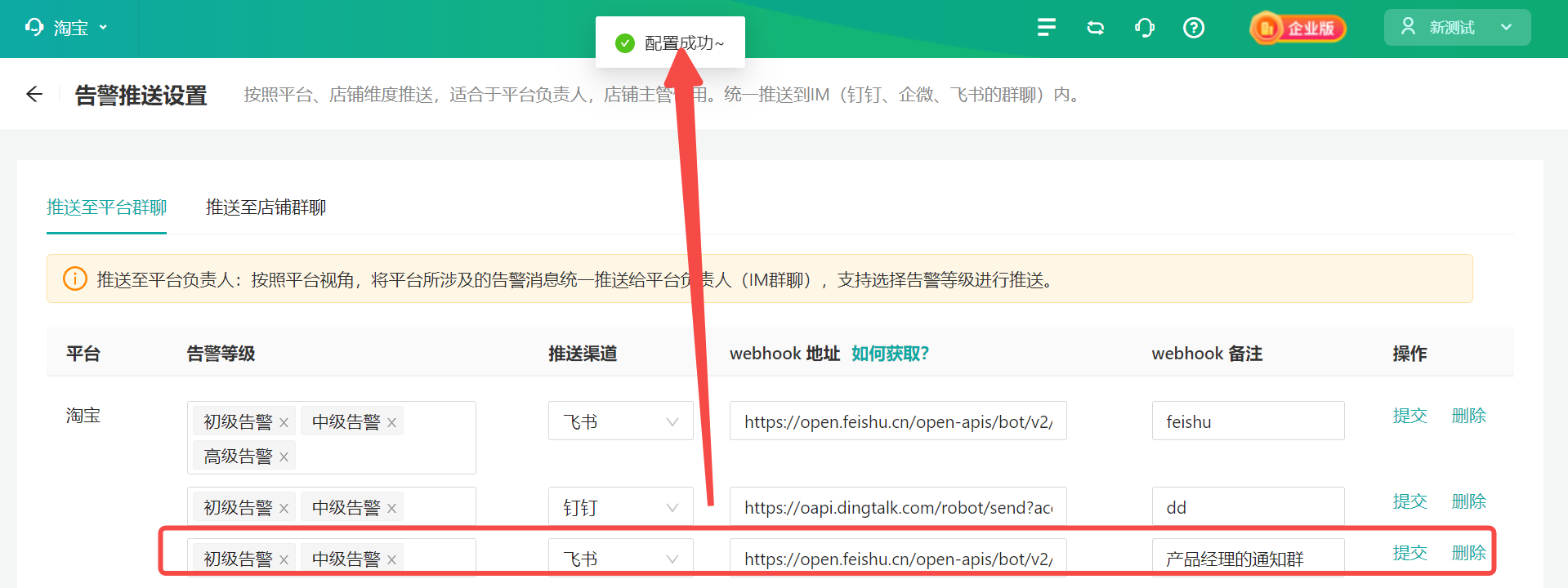This screenshot has height=588, width=1568.
Task: Open the customer service headset icon
Action: click(1145, 28)
